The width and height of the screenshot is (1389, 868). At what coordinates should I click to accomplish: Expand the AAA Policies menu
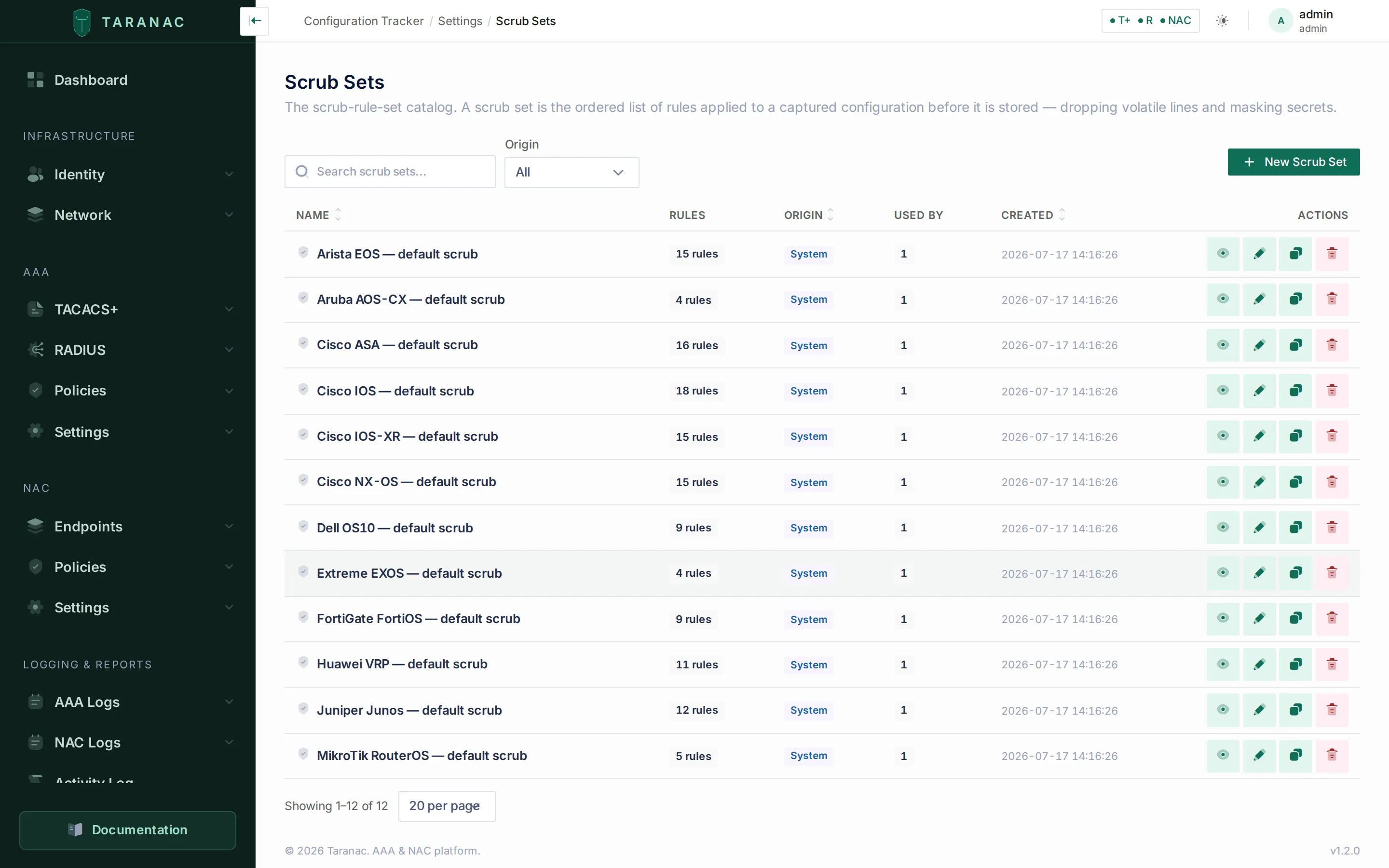pos(127,391)
